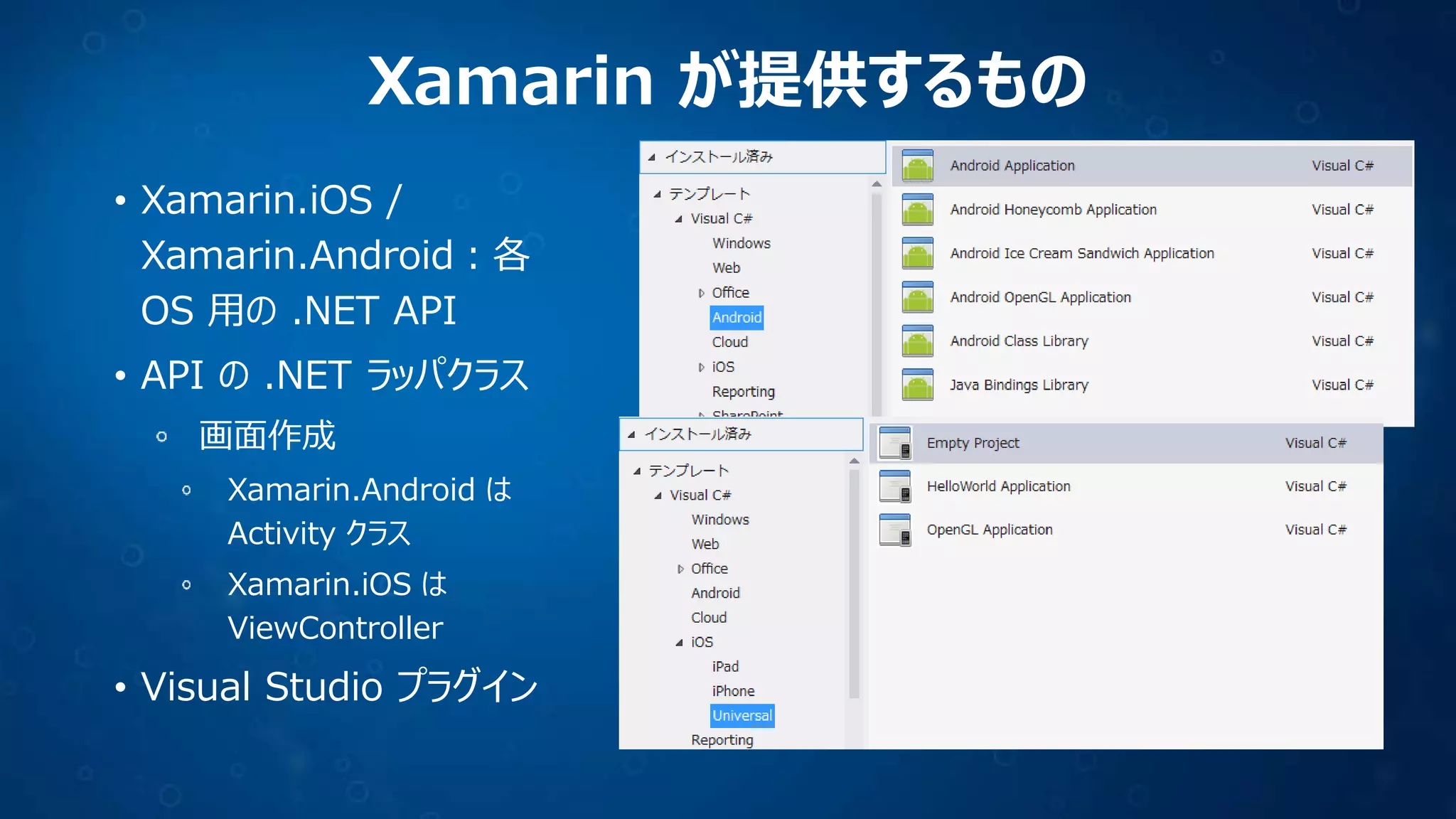Select Windows in the lower template tree
Screen dimensions: 1456x819
point(720,520)
